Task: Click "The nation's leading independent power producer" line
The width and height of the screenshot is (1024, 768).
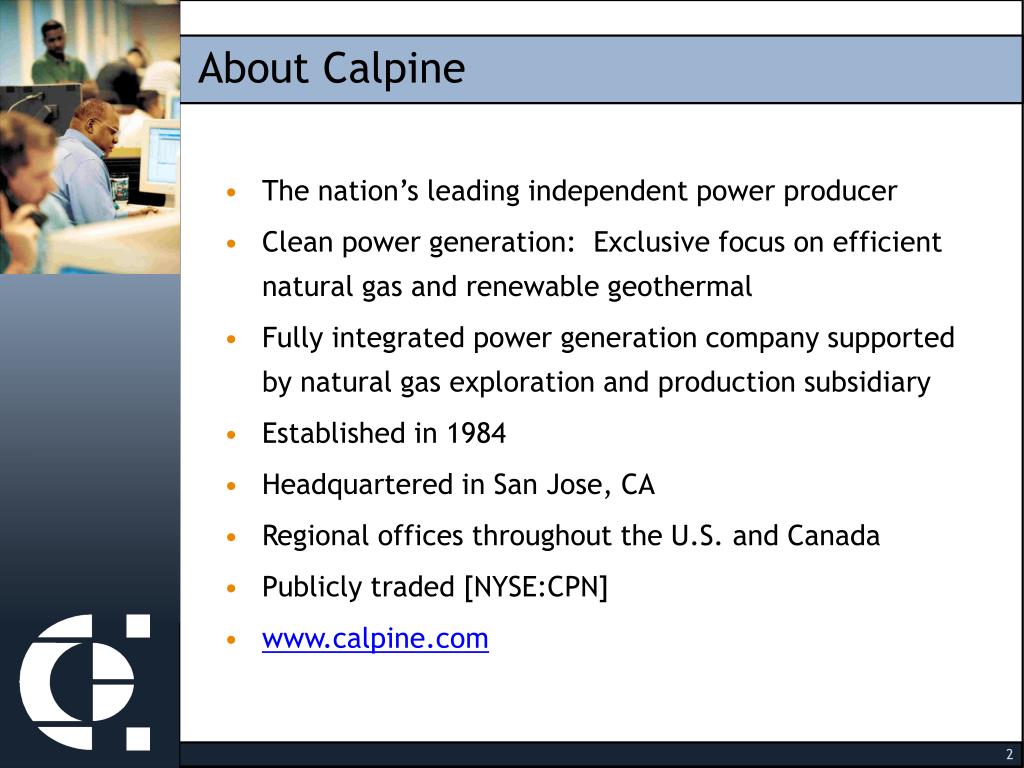Action: point(580,191)
